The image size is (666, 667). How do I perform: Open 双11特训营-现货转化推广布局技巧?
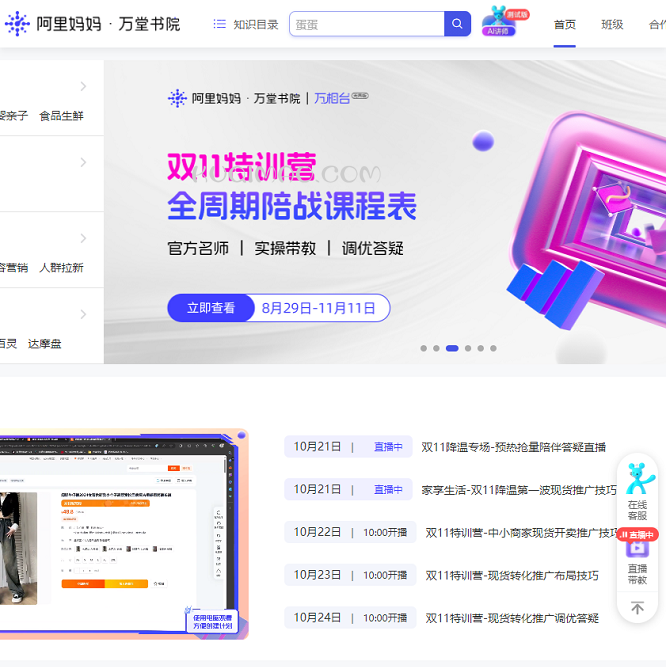512,576
